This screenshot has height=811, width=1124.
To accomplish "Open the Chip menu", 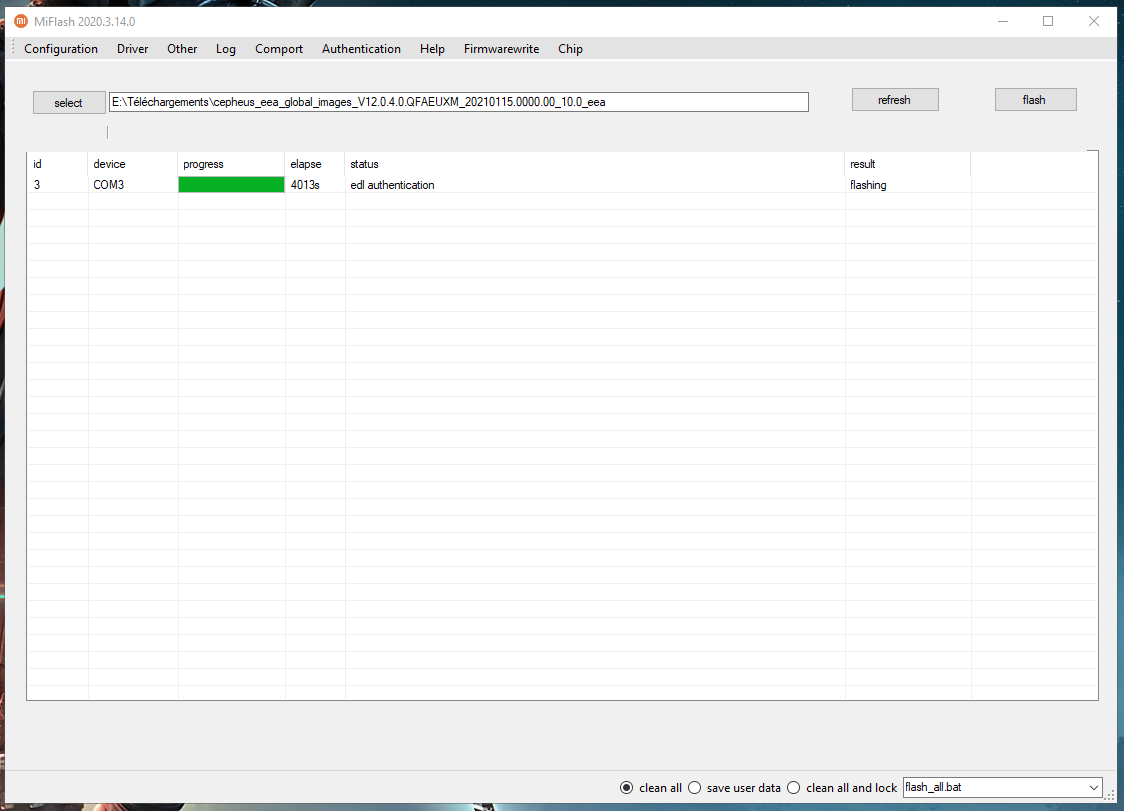I will (571, 49).
